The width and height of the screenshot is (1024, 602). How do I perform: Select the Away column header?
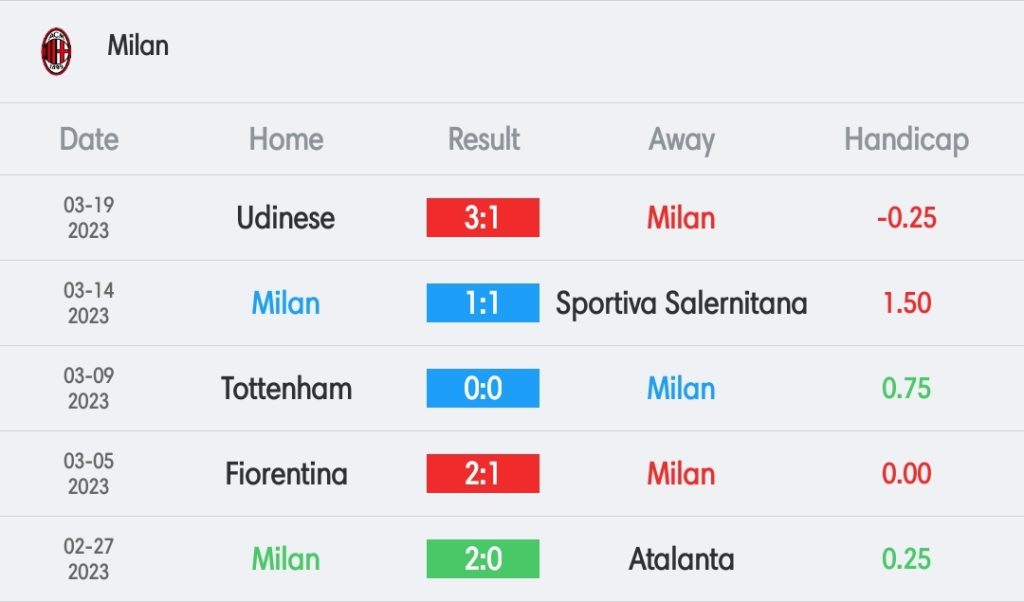click(681, 140)
